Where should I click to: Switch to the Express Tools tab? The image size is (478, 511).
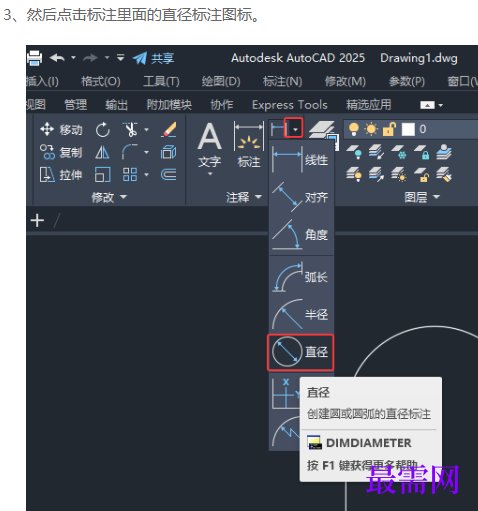(x=290, y=105)
